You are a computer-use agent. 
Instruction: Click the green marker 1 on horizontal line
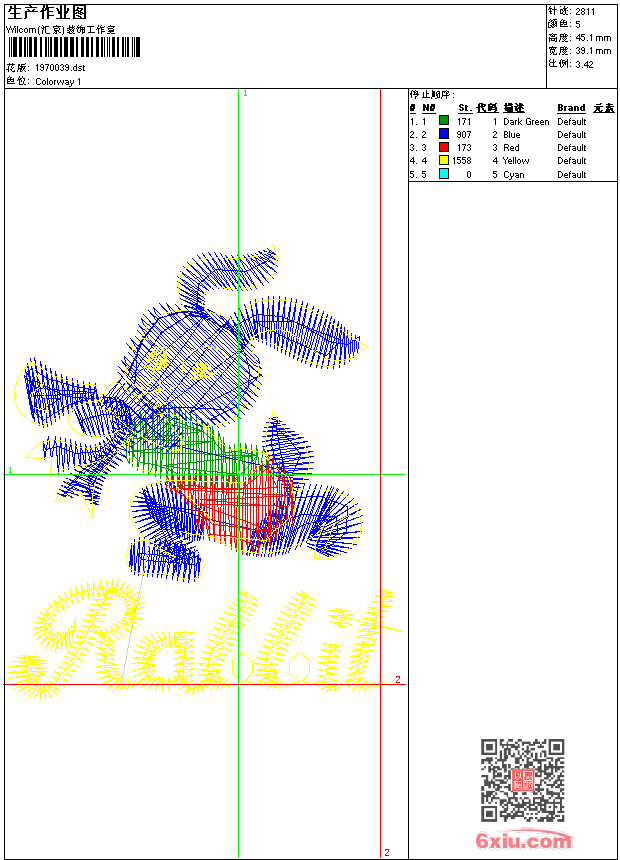[x=10, y=470]
